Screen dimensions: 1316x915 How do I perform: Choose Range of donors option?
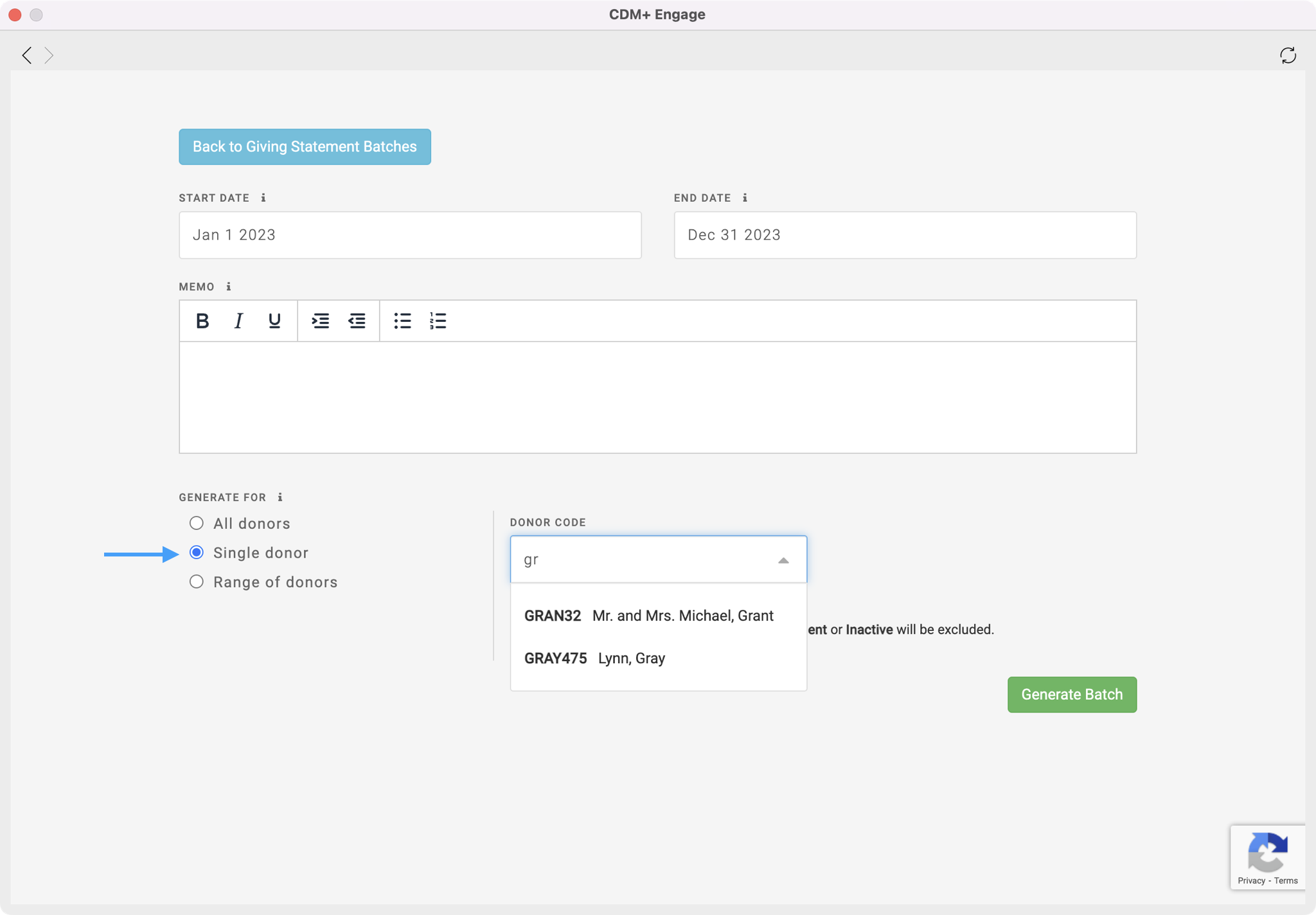point(197,582)
